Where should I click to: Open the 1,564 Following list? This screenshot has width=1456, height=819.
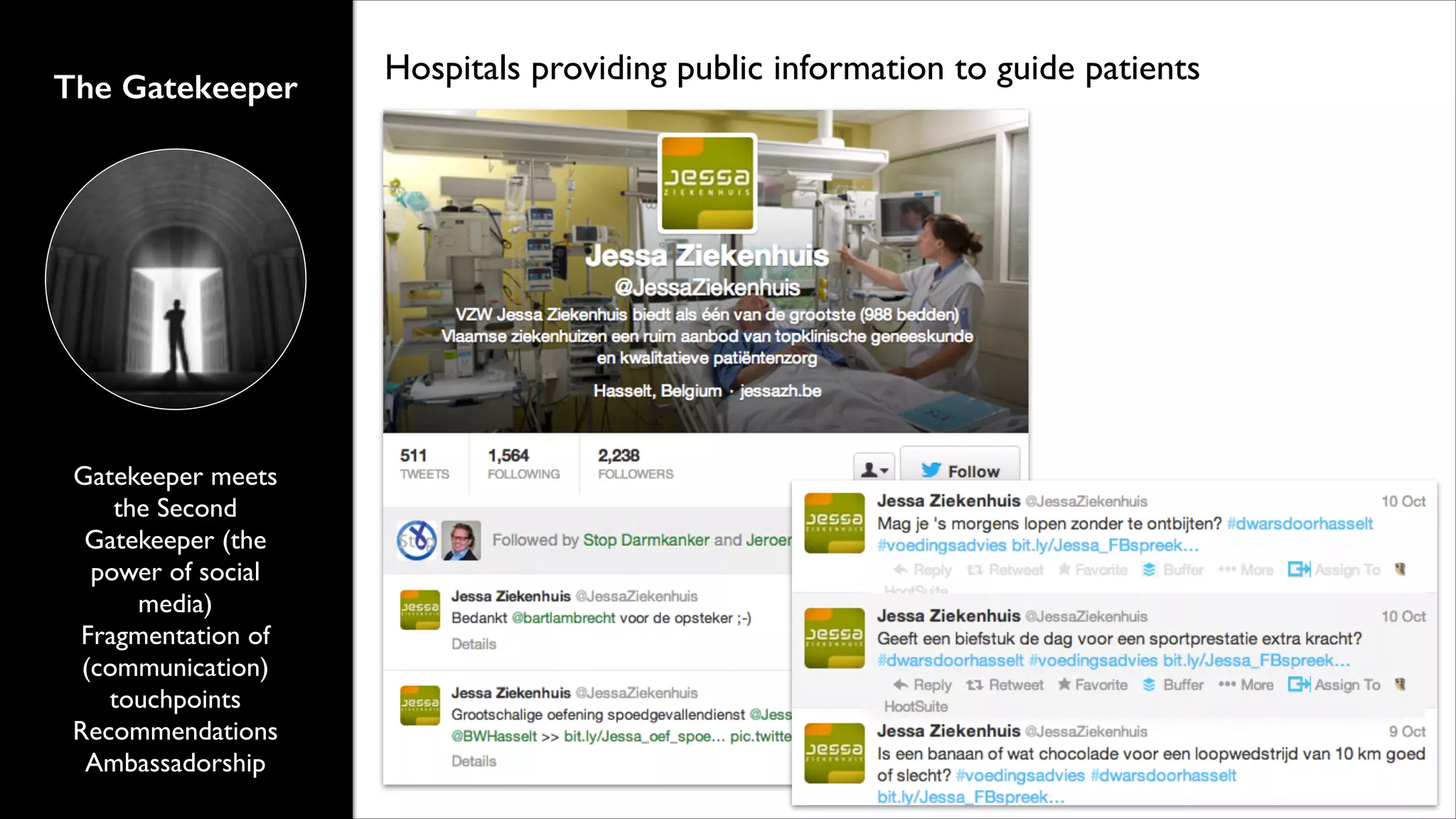523,464
